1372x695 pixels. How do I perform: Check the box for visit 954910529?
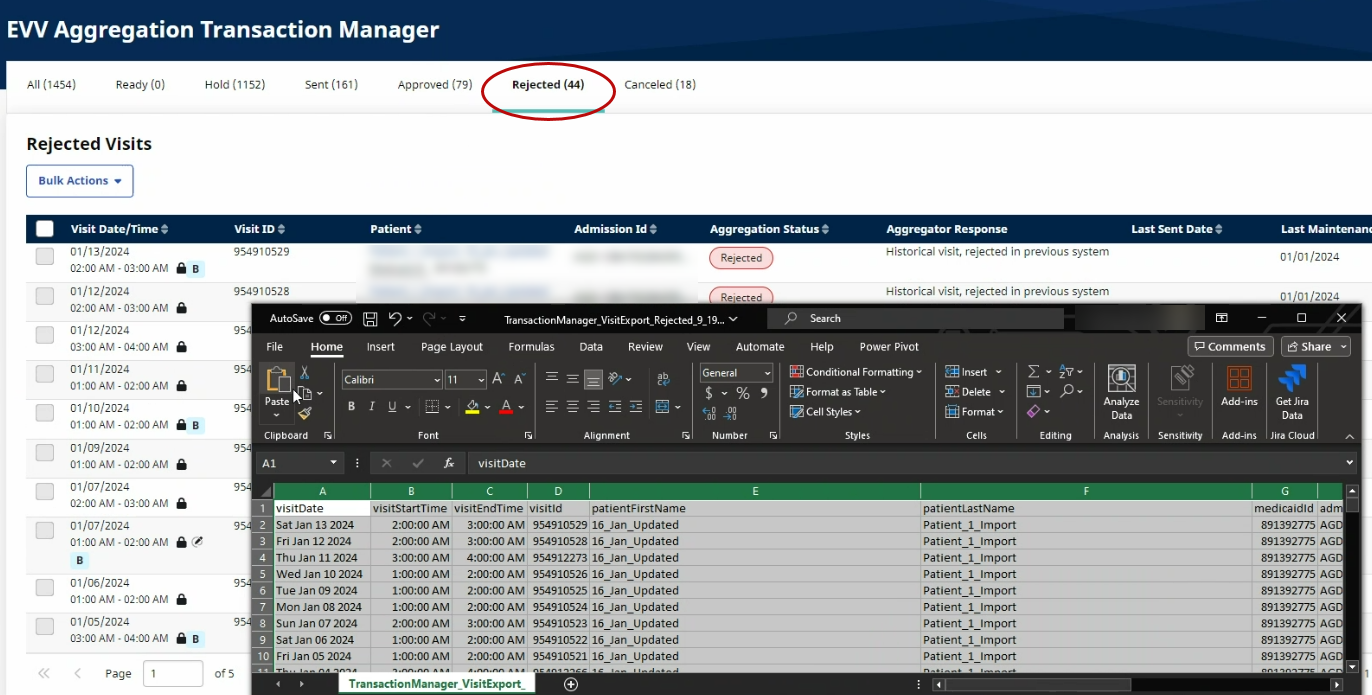coord(45,257)
